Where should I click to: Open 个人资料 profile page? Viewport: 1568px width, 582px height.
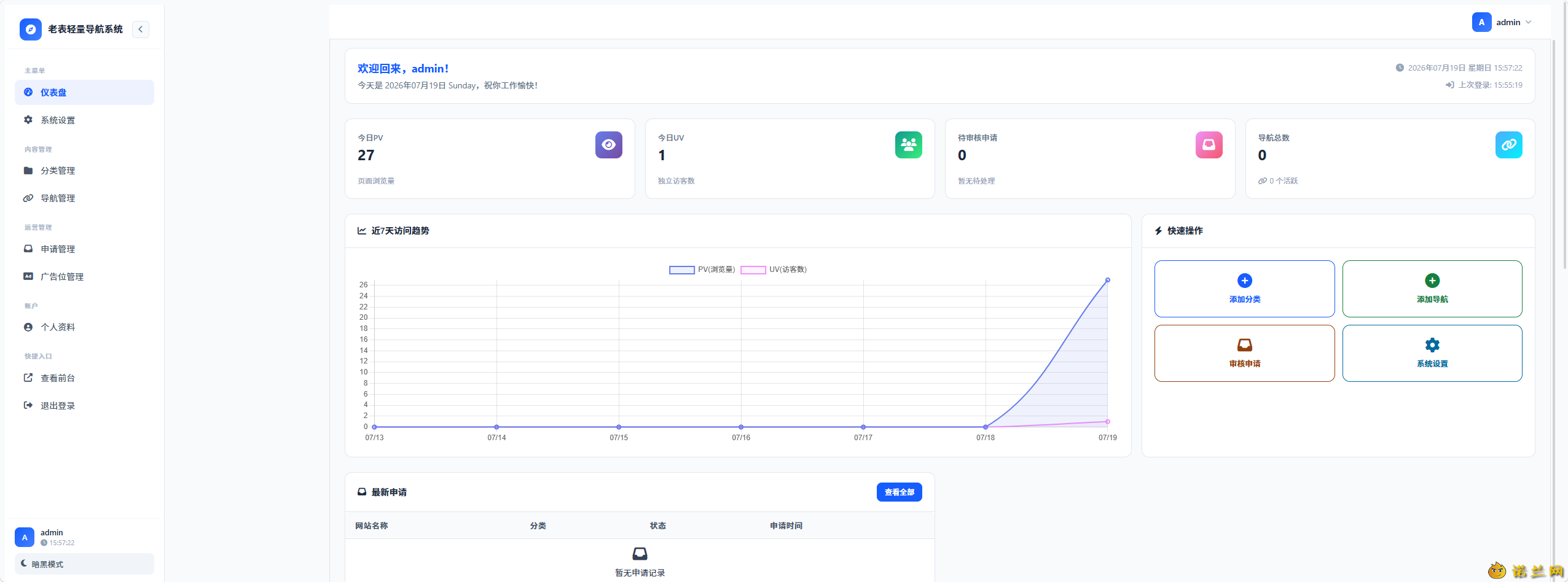click(x=85, y=327)
